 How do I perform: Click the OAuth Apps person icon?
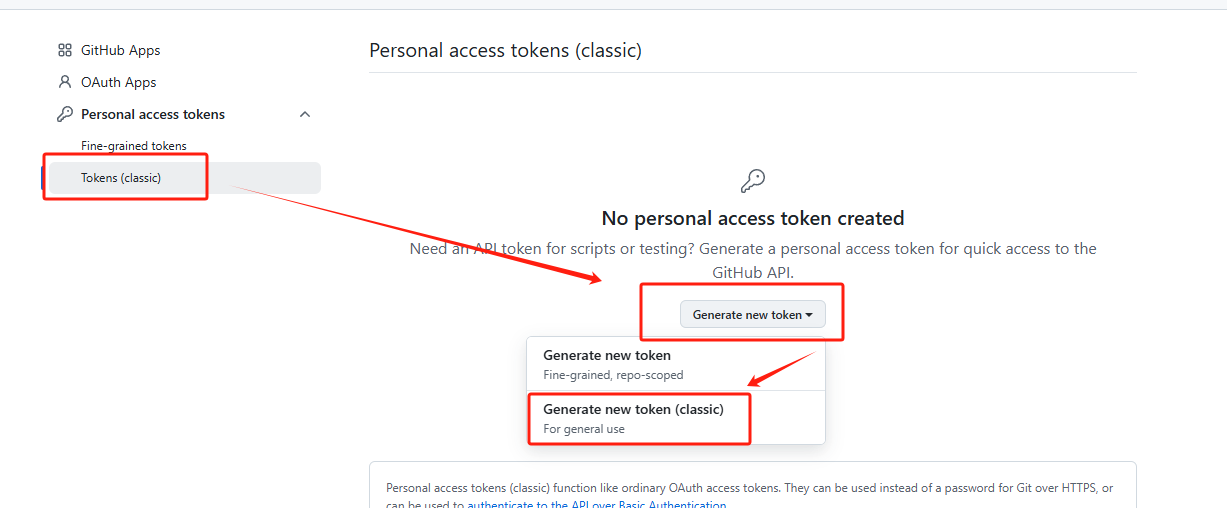point(65,82)
